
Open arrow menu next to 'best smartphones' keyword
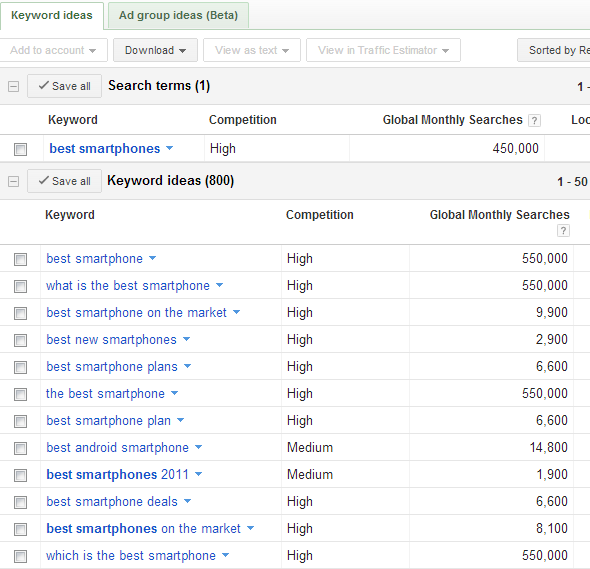[x=170, y=148]
